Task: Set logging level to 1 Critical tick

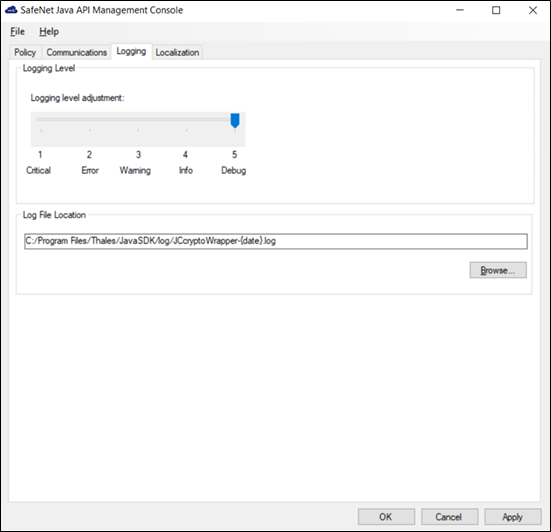Action: 41,130
